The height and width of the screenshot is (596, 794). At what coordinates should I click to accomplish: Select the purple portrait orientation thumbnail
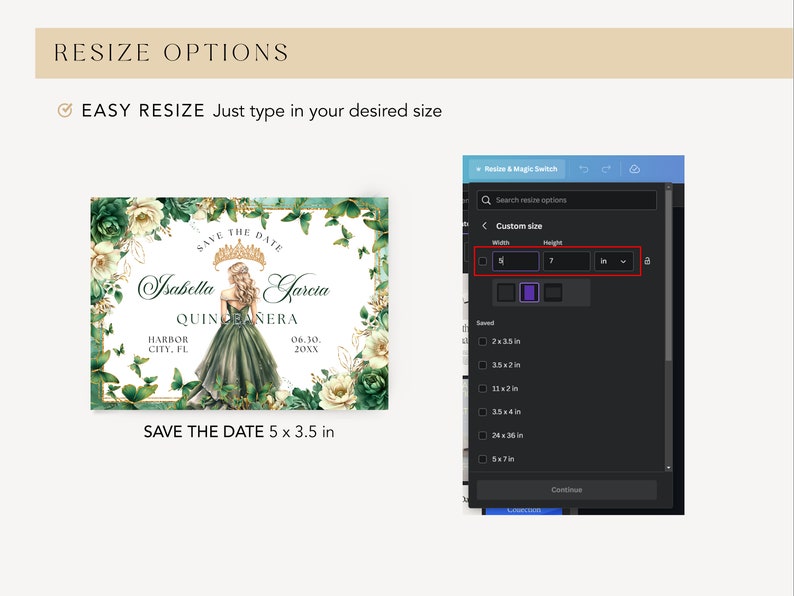tap(529, 293)
